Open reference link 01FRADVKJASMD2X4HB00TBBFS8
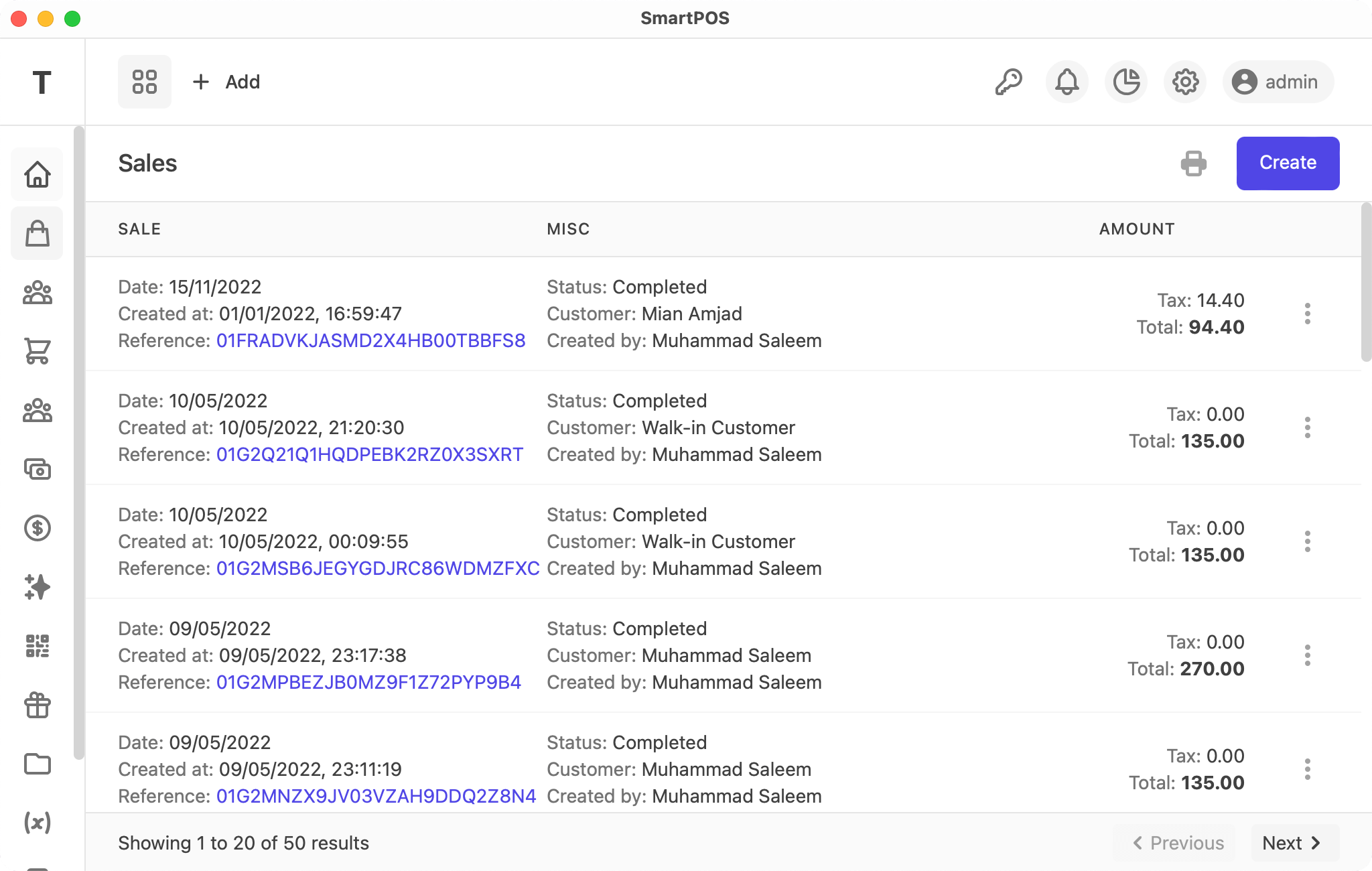1372x871 pixels. 370,340
